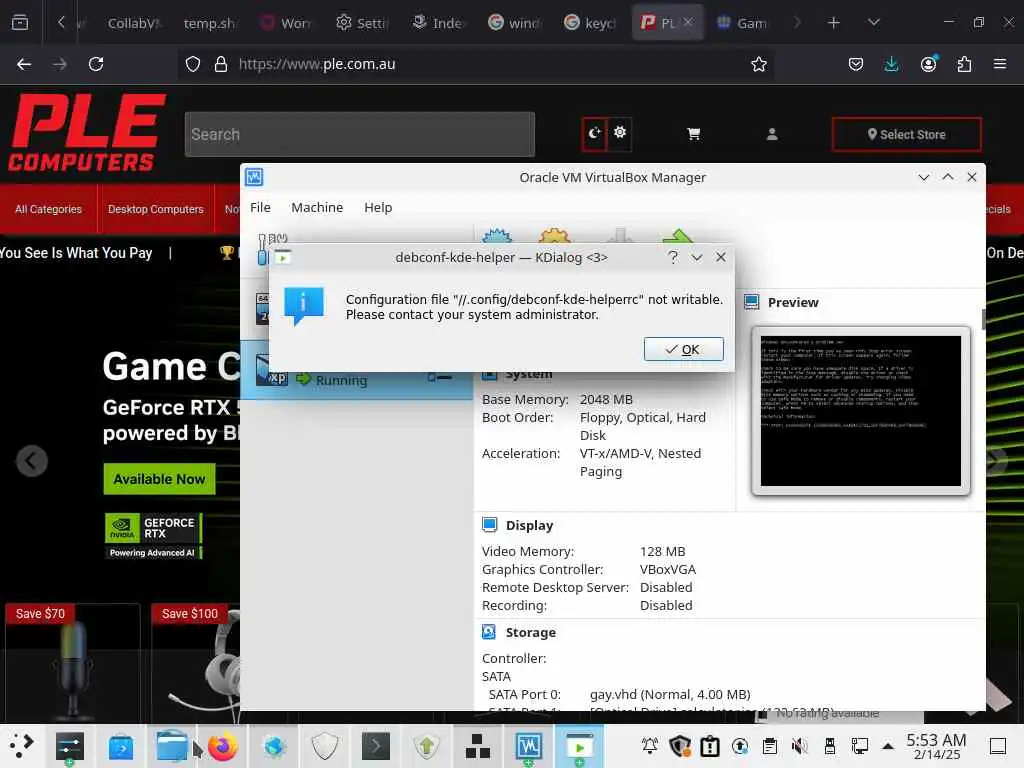Click the 'VBoxVGA' graphics controller value
The width and height of the screenshot is (1024, 768).
click(667, 569)
